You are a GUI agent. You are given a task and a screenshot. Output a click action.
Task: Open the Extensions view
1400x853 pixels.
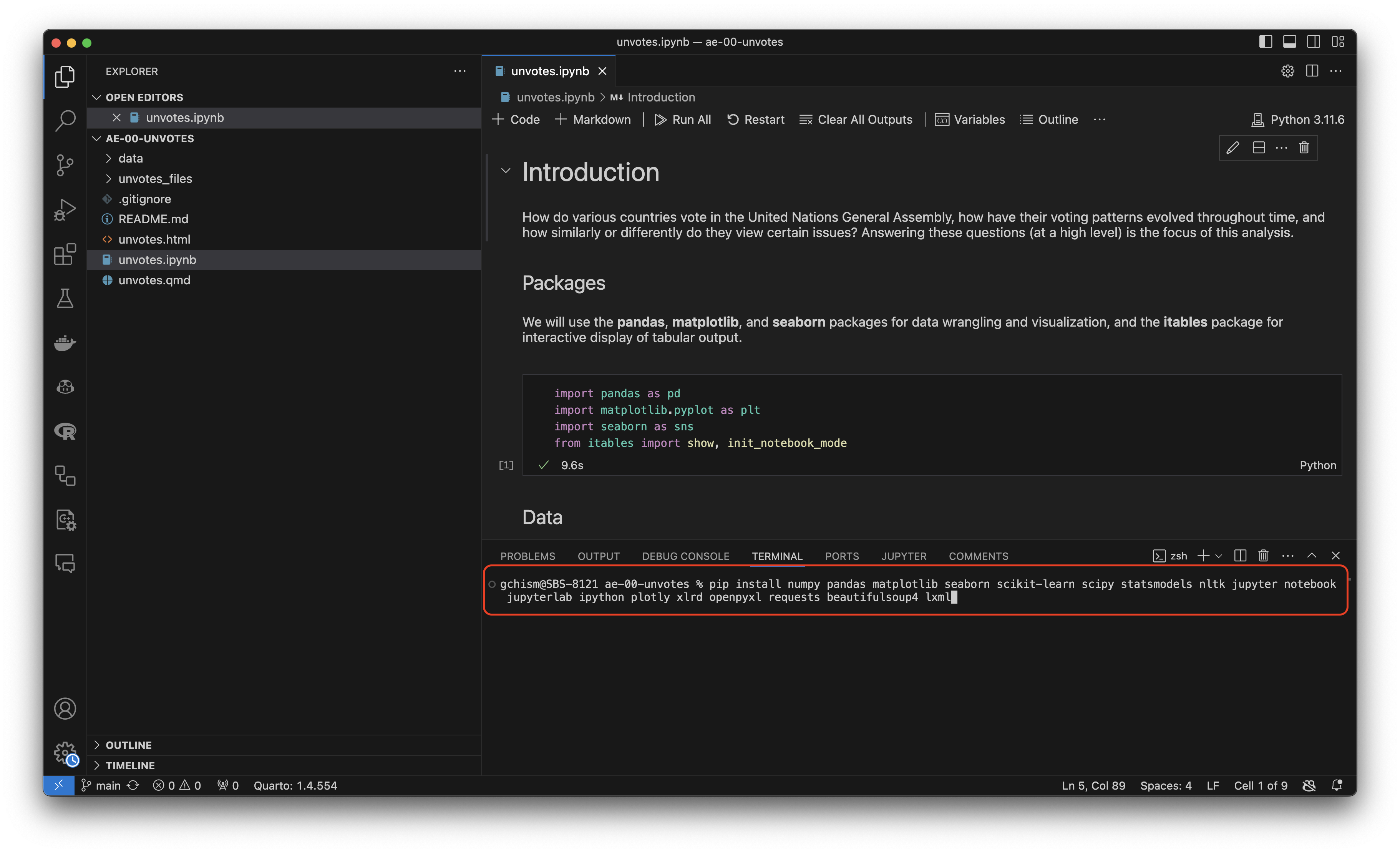(65, 254)
